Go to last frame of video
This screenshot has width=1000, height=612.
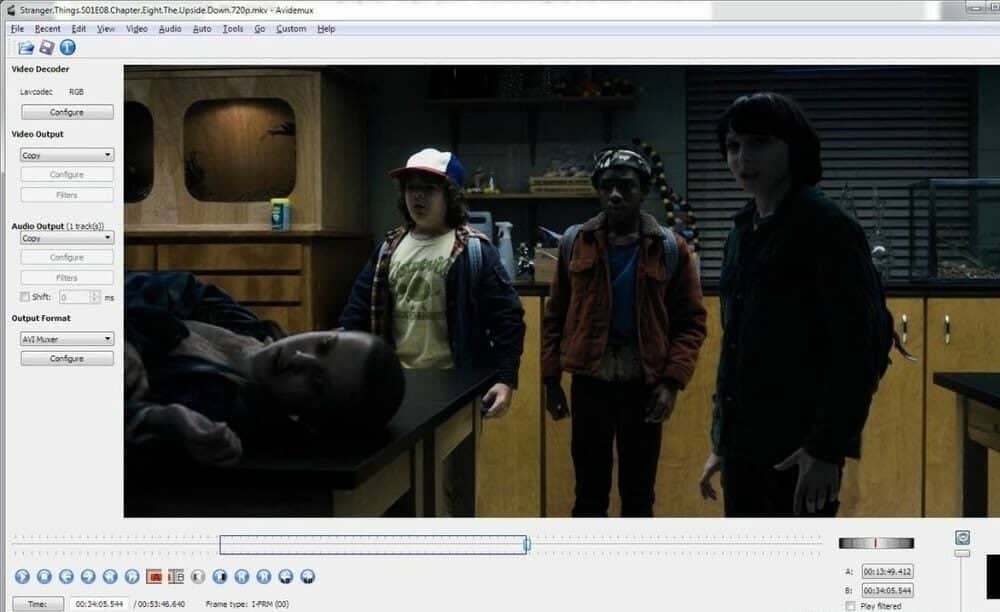pos(263,576)
